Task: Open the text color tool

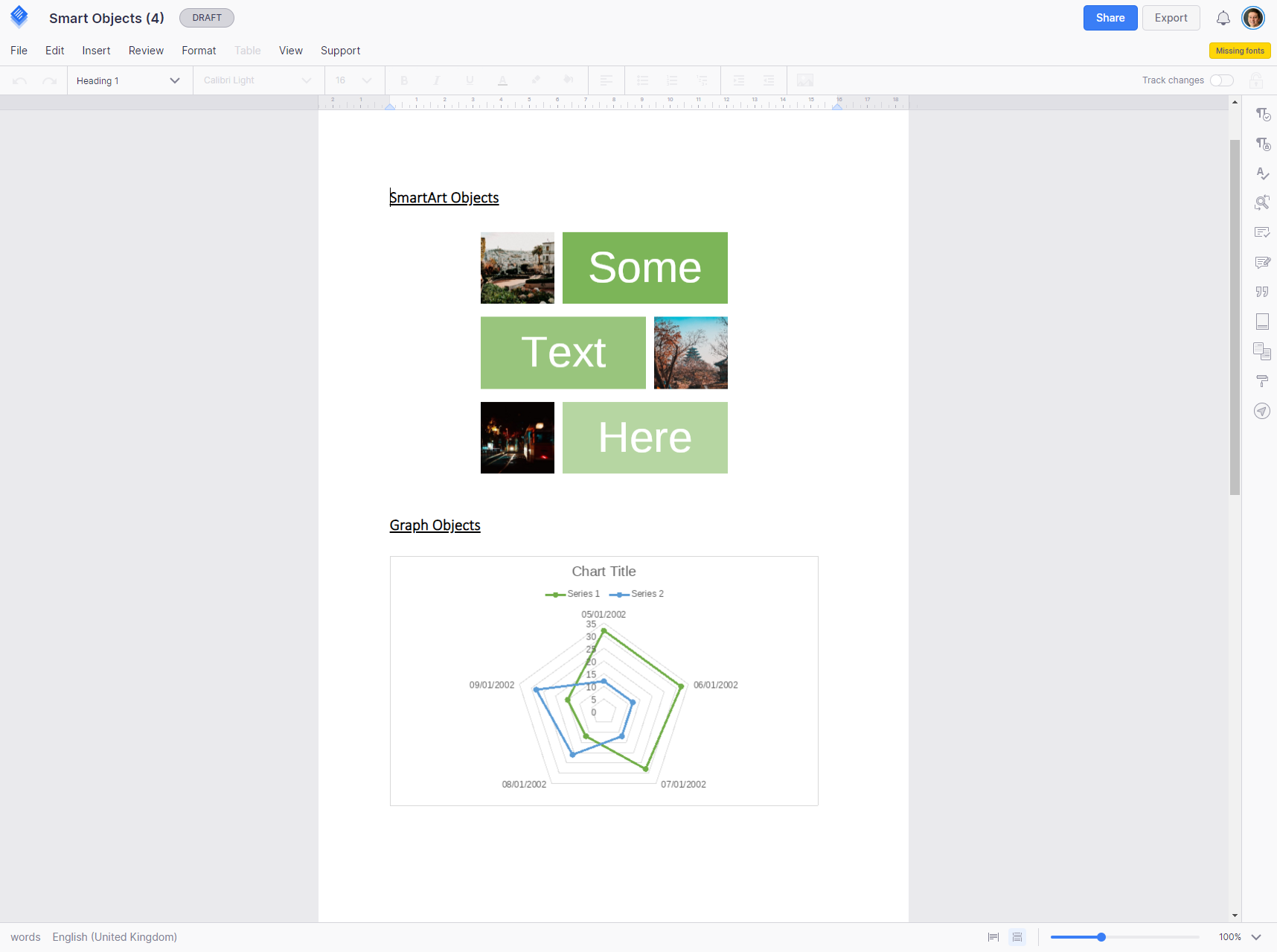Action: point(502,80)
